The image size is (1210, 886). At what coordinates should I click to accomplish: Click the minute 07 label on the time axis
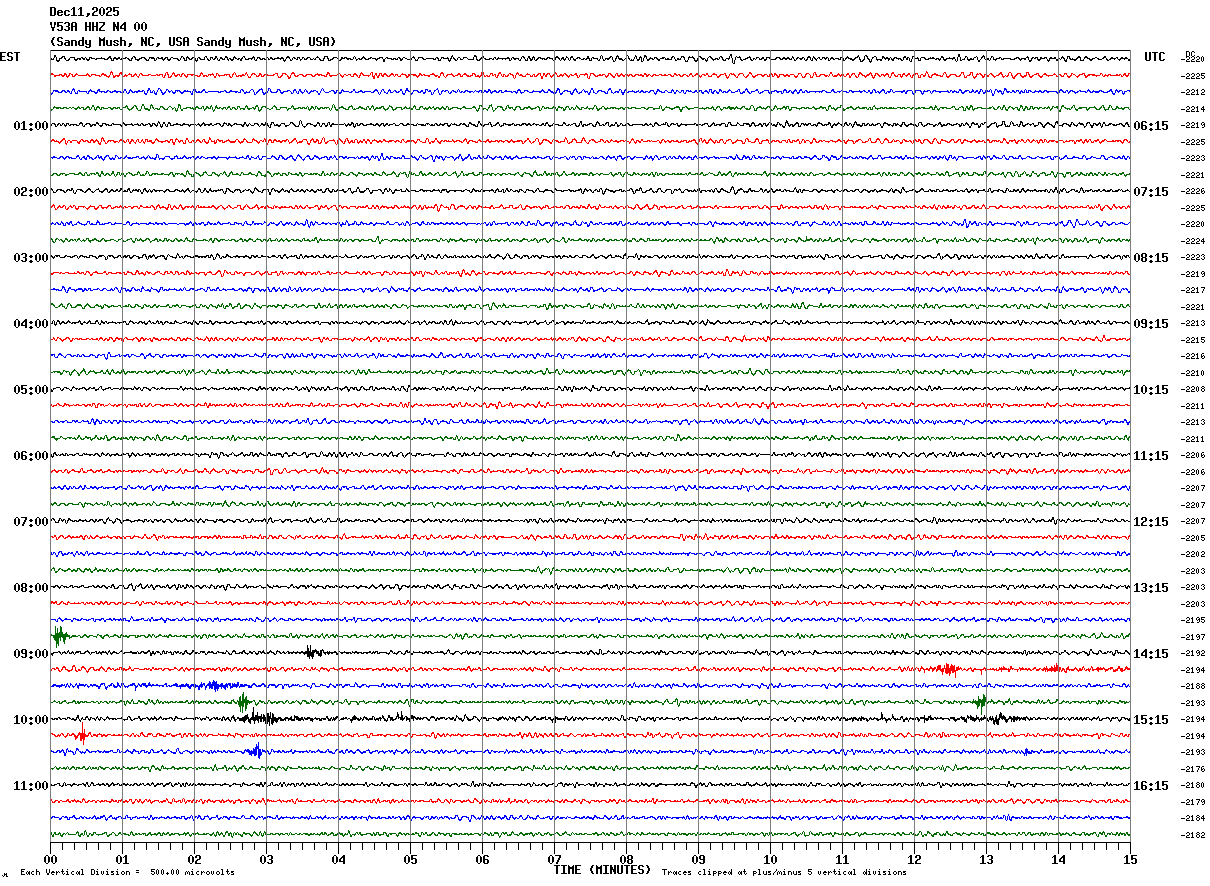[x=554, y=859]
